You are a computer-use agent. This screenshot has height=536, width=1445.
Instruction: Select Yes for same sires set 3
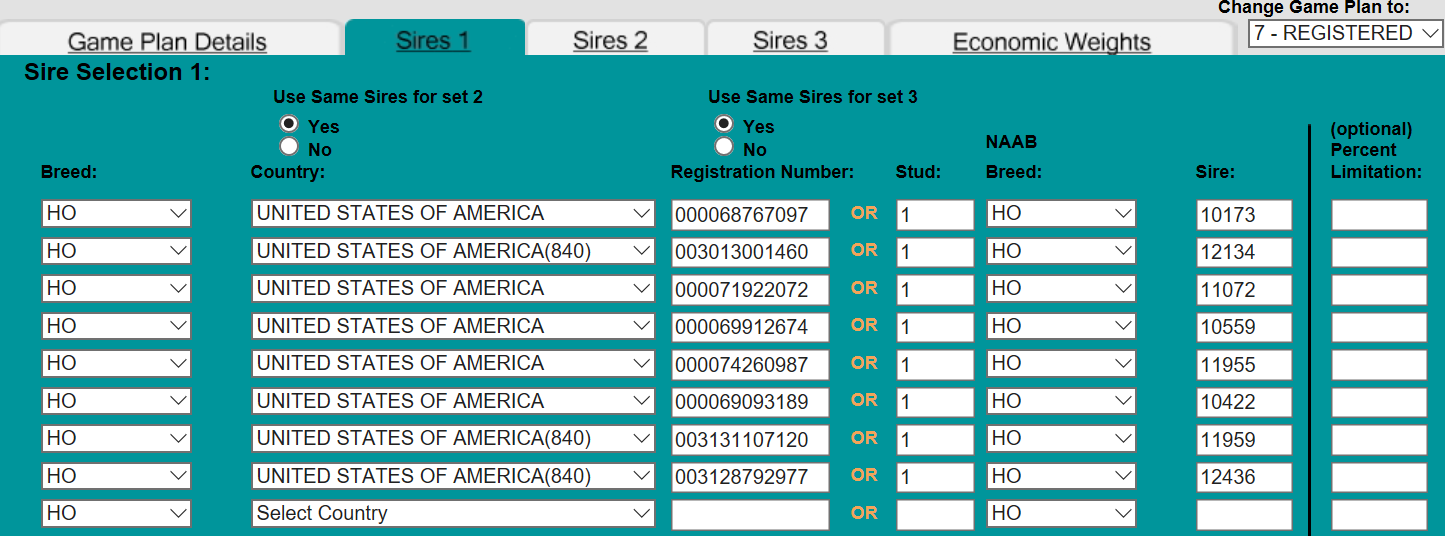(724, 124)
